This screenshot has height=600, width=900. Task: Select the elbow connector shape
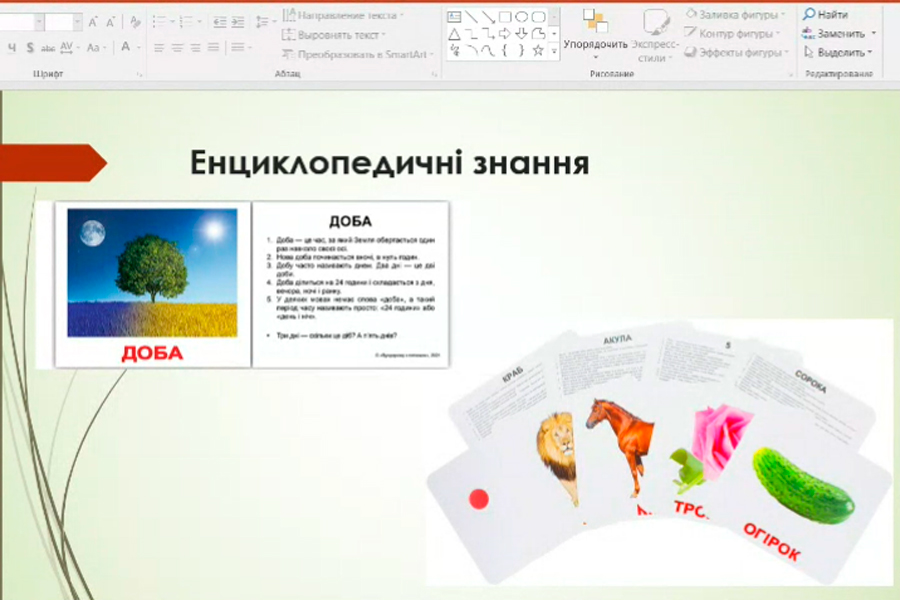(471, 34)
